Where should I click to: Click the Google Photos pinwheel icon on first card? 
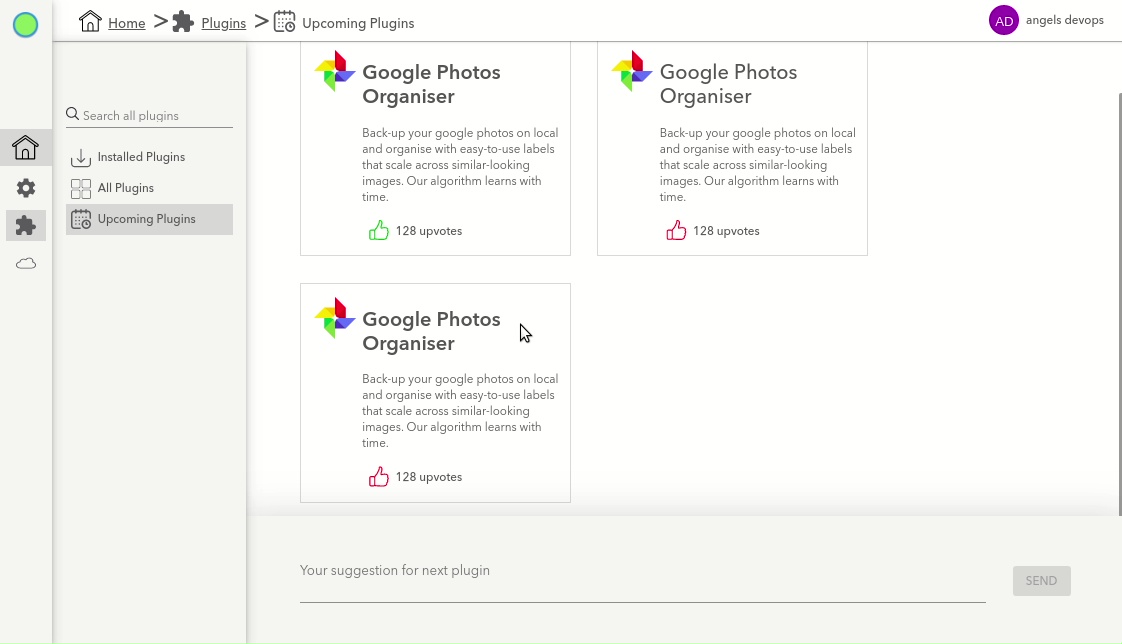335,72
